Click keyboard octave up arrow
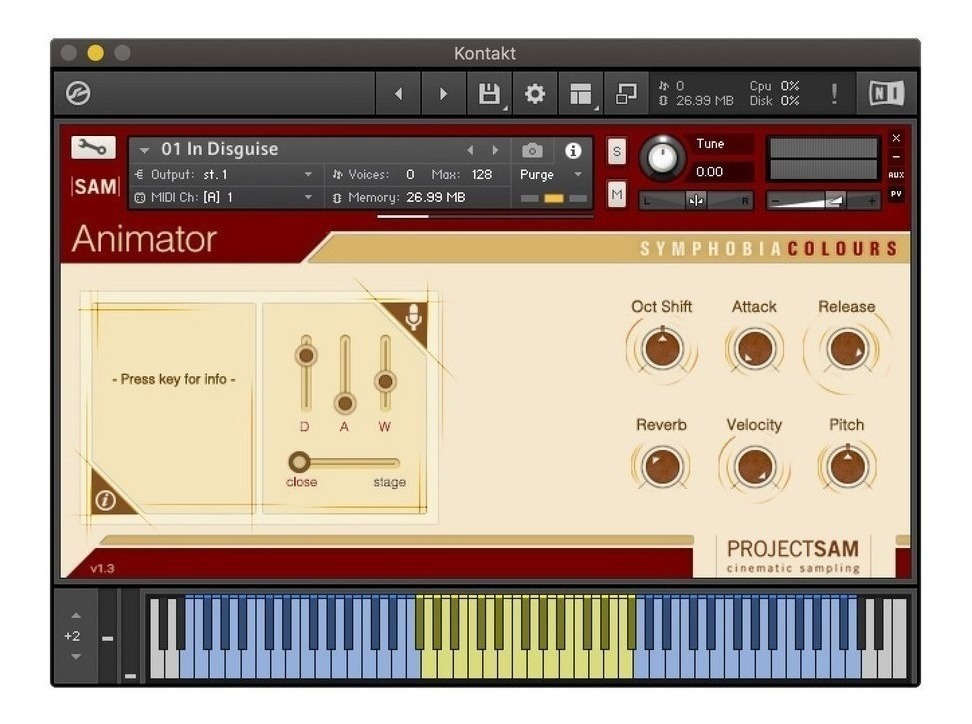The image size is (972, 724). [x=76, y=616]
